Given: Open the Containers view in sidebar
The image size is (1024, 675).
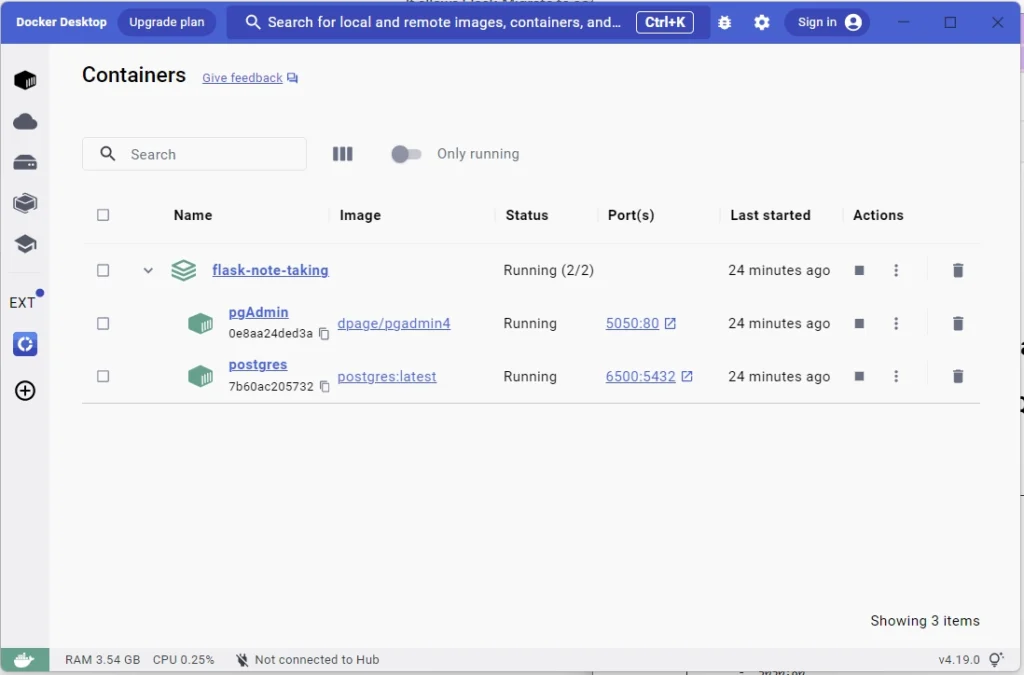Looking at the screenshot, I should coord(25,80).
